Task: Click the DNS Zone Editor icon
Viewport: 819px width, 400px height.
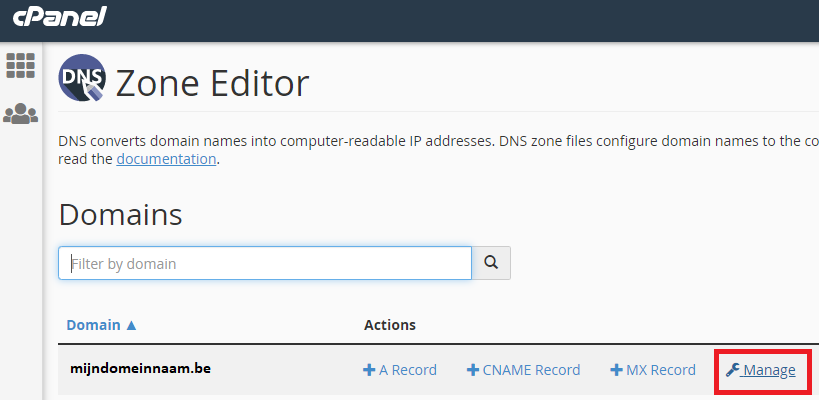Action: coord(82,78)
